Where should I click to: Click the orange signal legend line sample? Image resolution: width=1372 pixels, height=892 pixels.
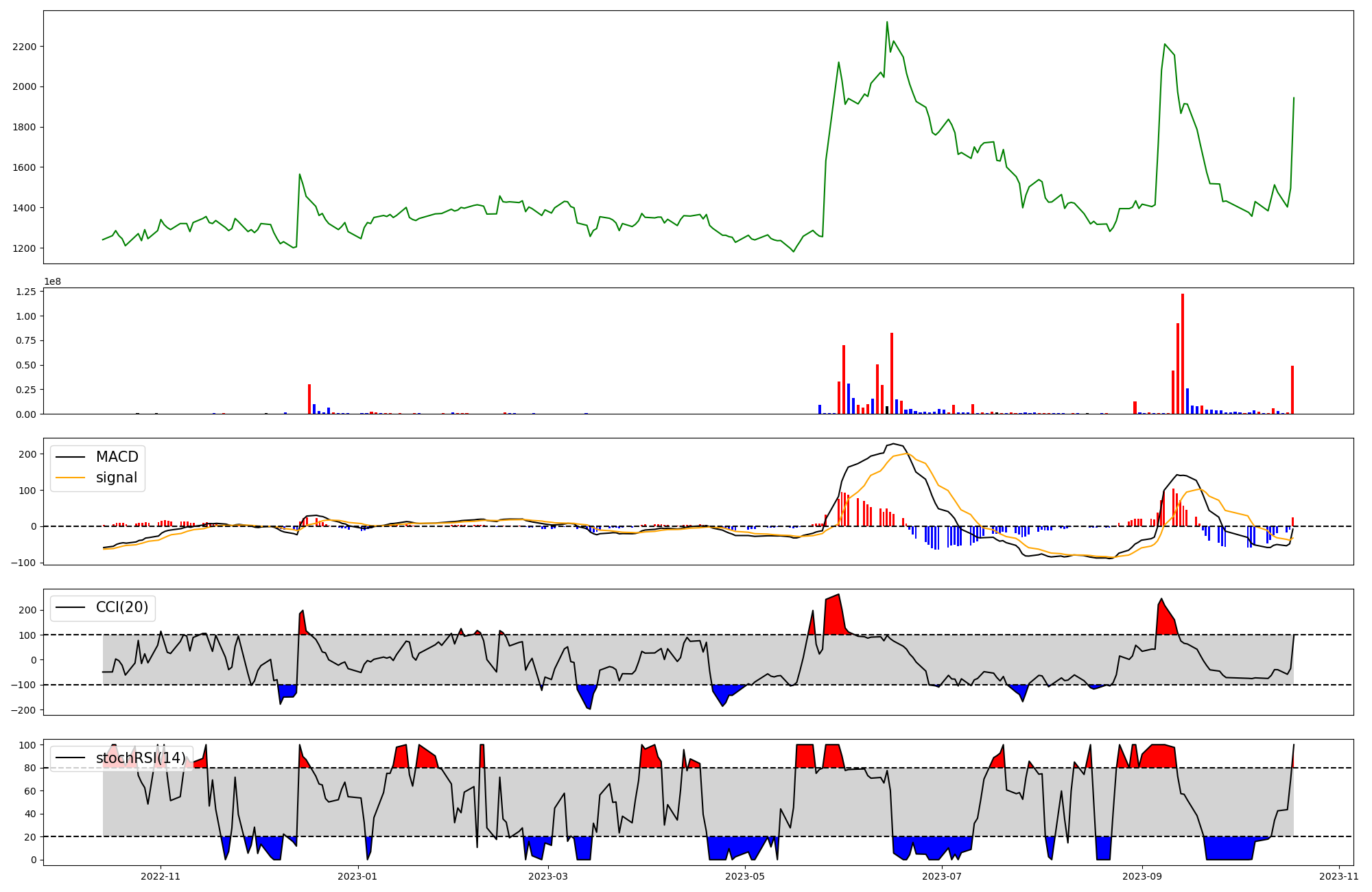click(x=70, y=478)
